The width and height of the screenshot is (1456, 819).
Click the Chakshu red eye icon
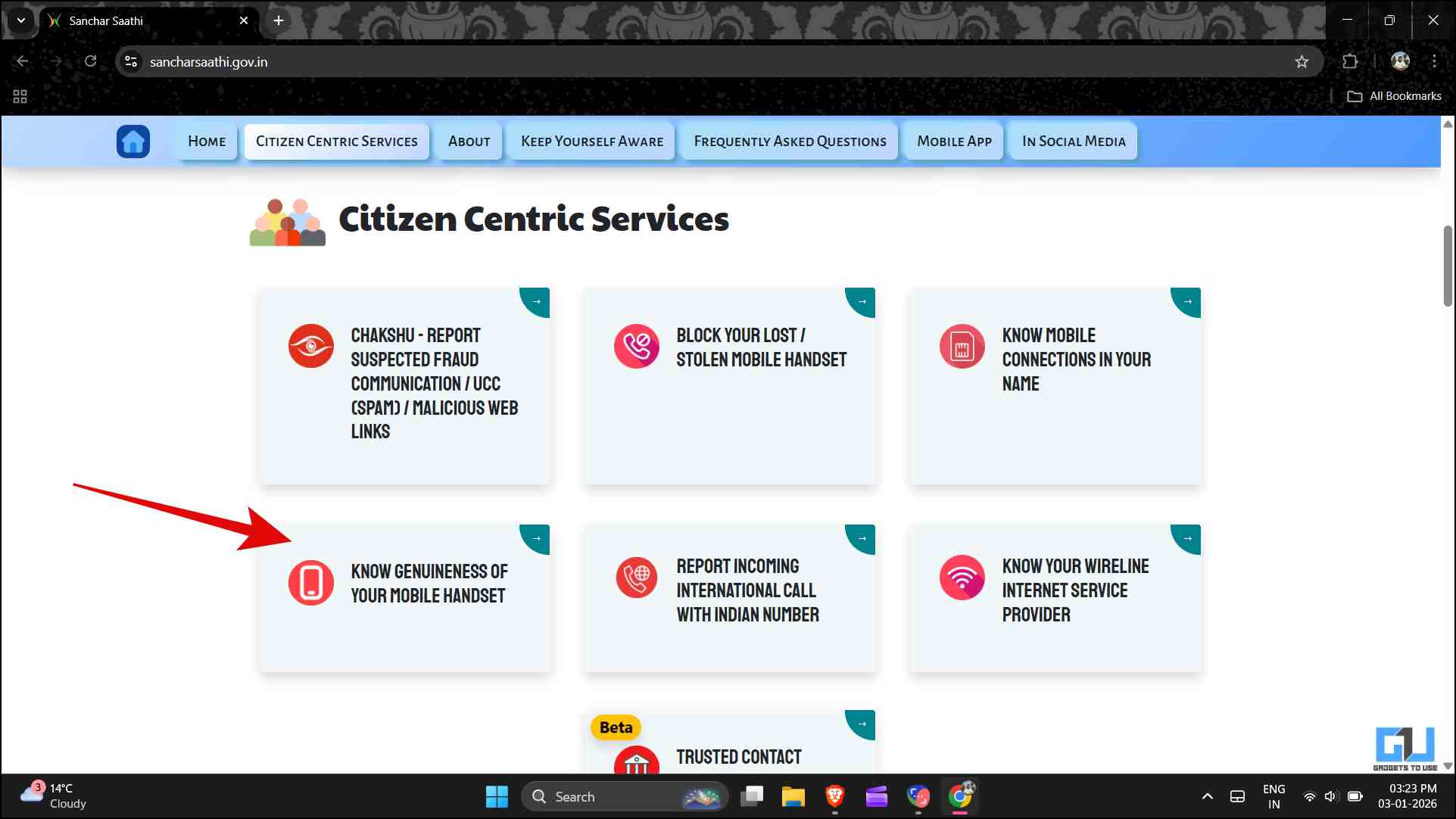[310, 346]
